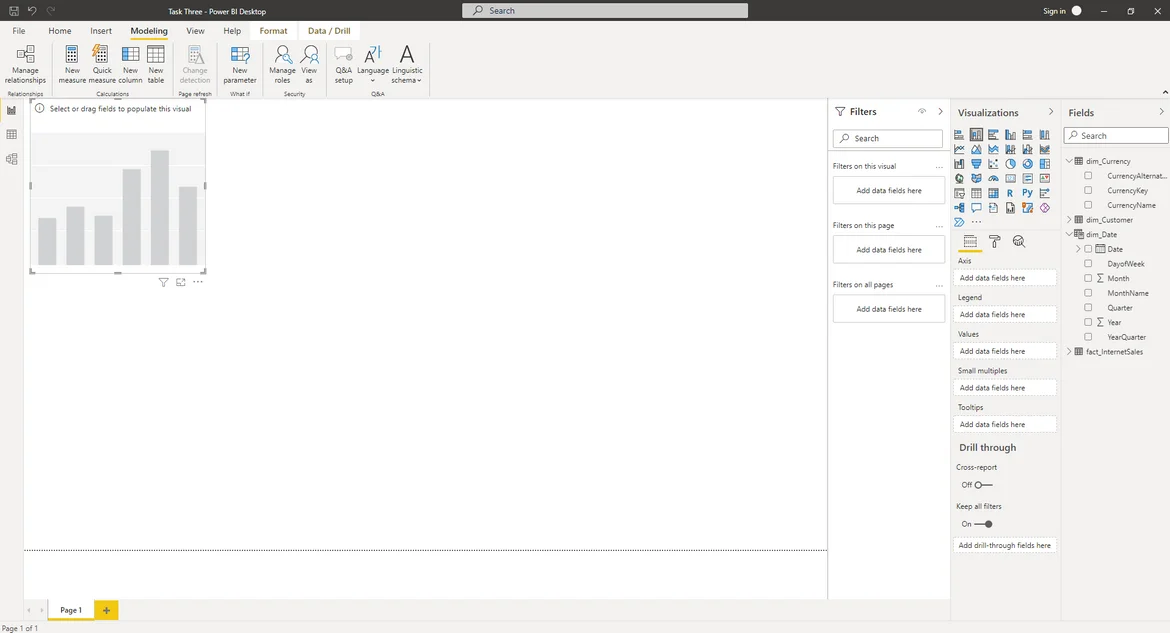Viewport: 1170px width, 633px height.
Task: Switch to Model view in left sidebar
Action: pos(12,159)
